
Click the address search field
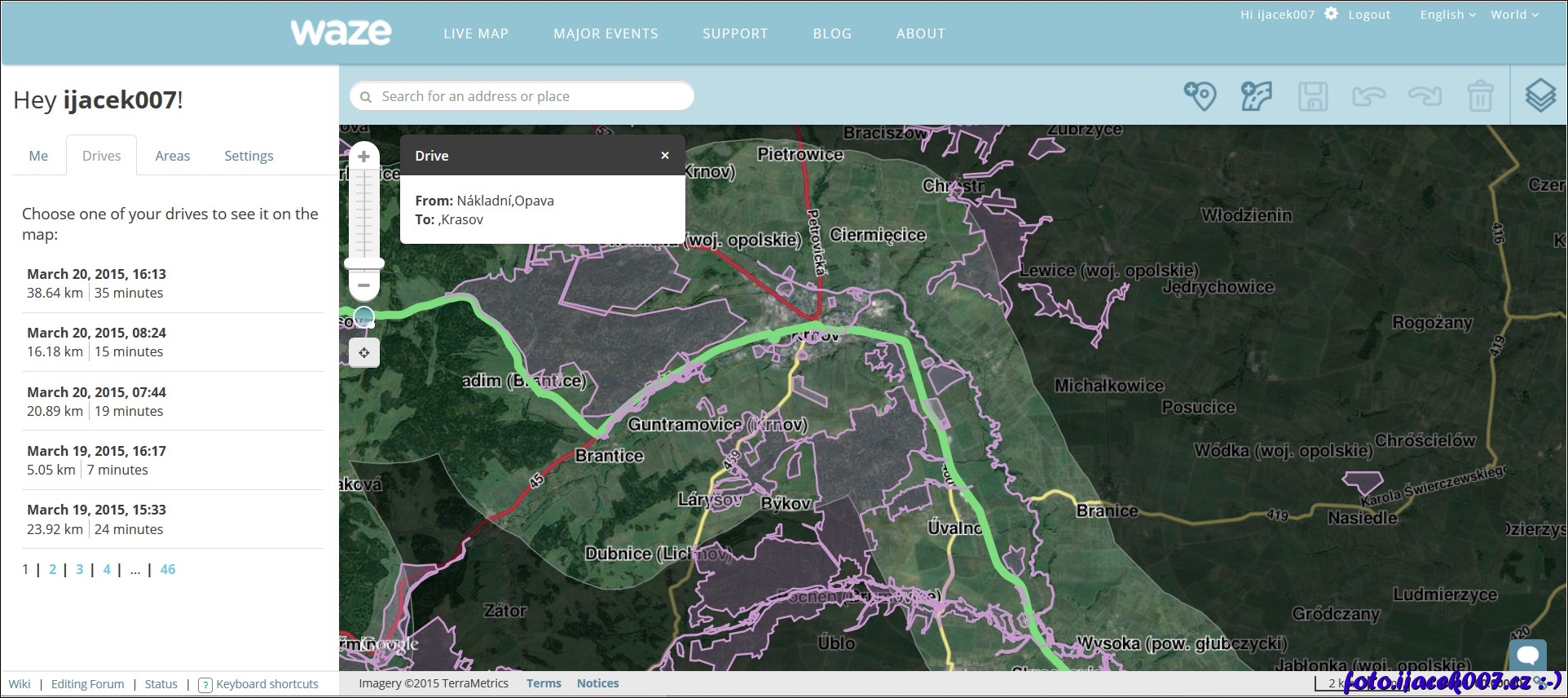(530, 96)
